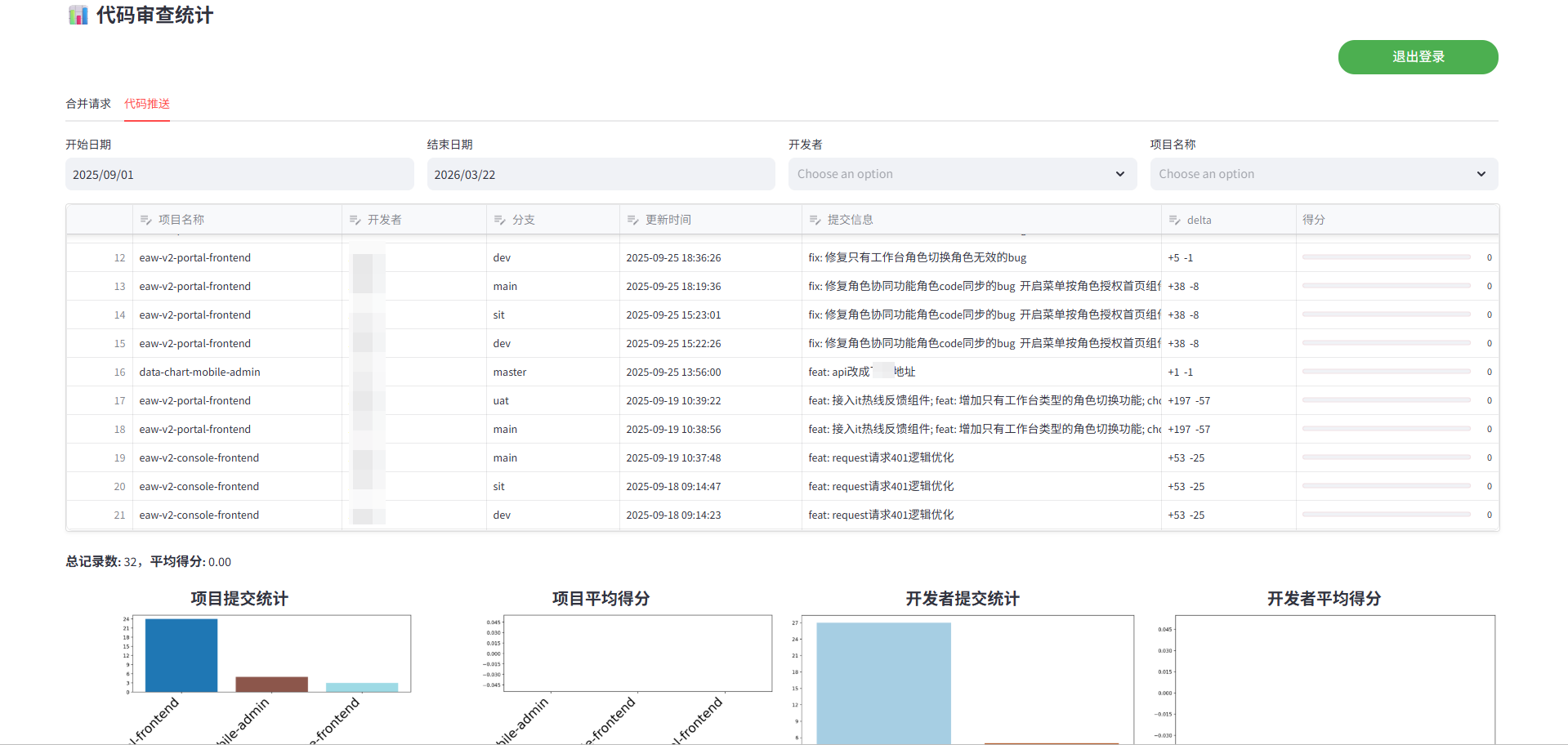Expand the 项目名称 filter dropdown arrow

tap(1481, 174)
